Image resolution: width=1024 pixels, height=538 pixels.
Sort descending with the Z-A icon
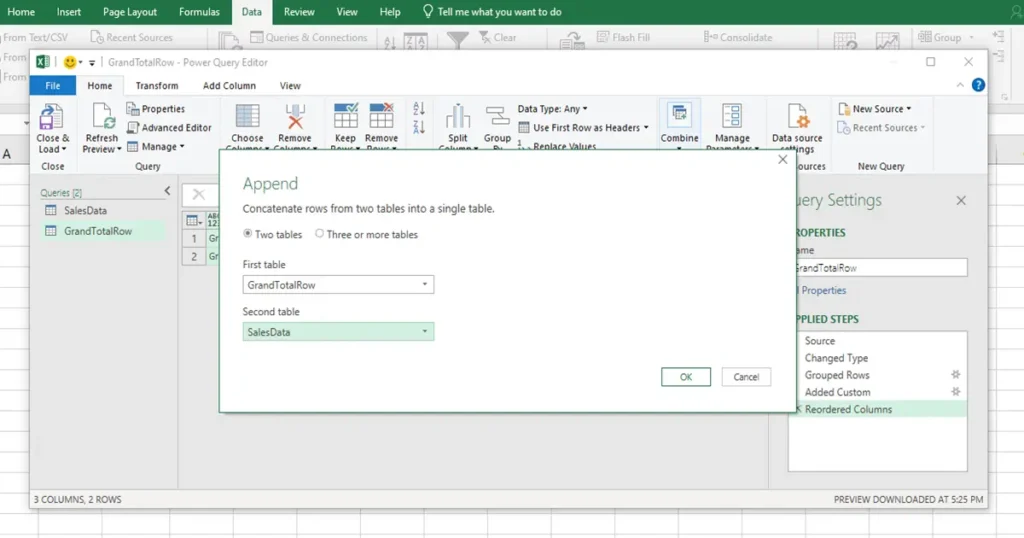419,127
